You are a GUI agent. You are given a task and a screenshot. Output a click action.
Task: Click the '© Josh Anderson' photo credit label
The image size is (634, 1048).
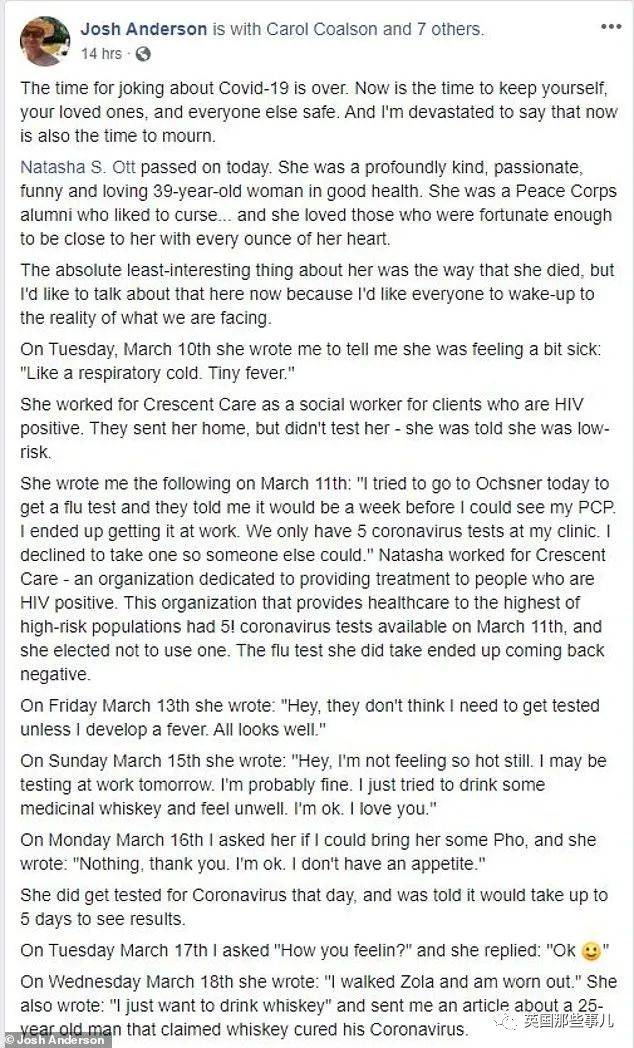(x=54, y=1041)
